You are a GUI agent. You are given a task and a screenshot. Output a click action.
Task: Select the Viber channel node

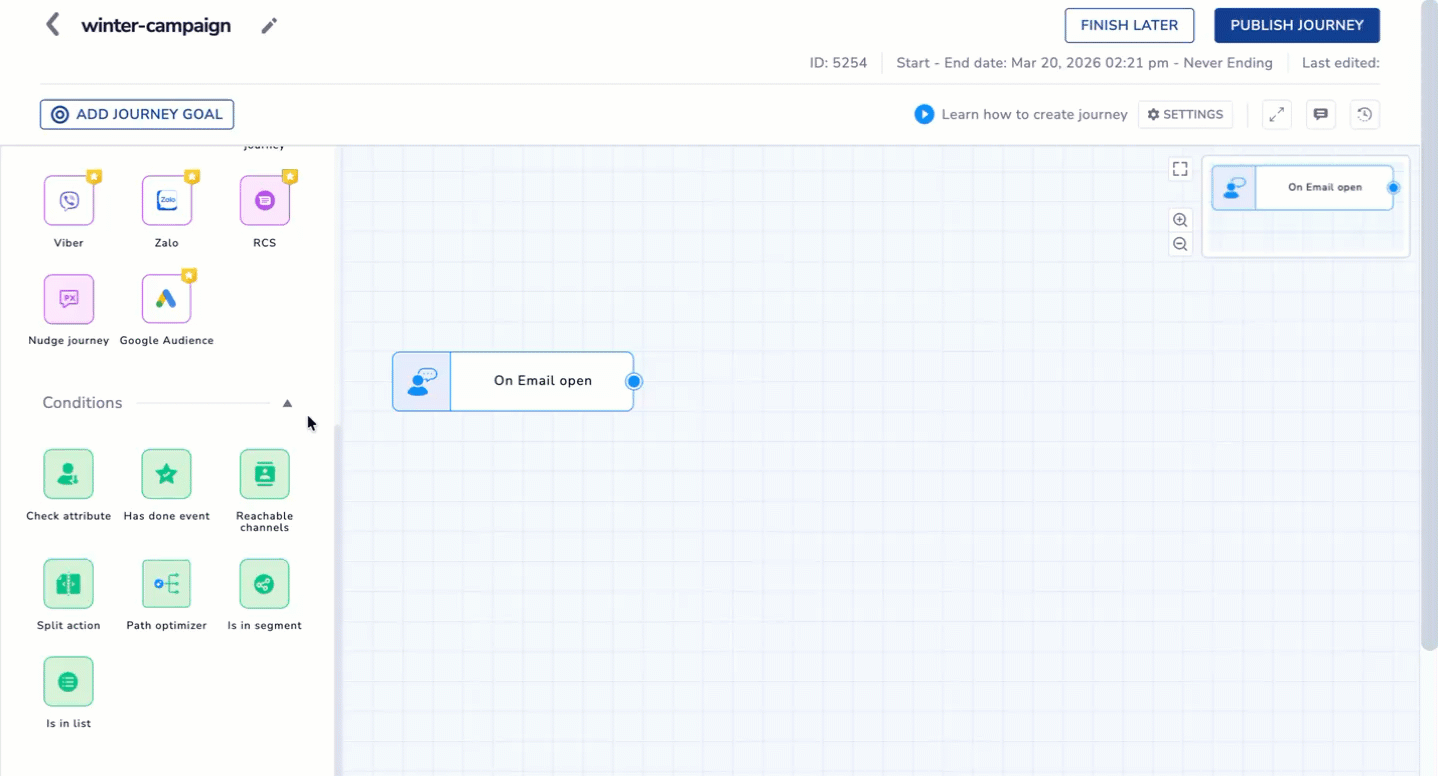pos(68,200)
